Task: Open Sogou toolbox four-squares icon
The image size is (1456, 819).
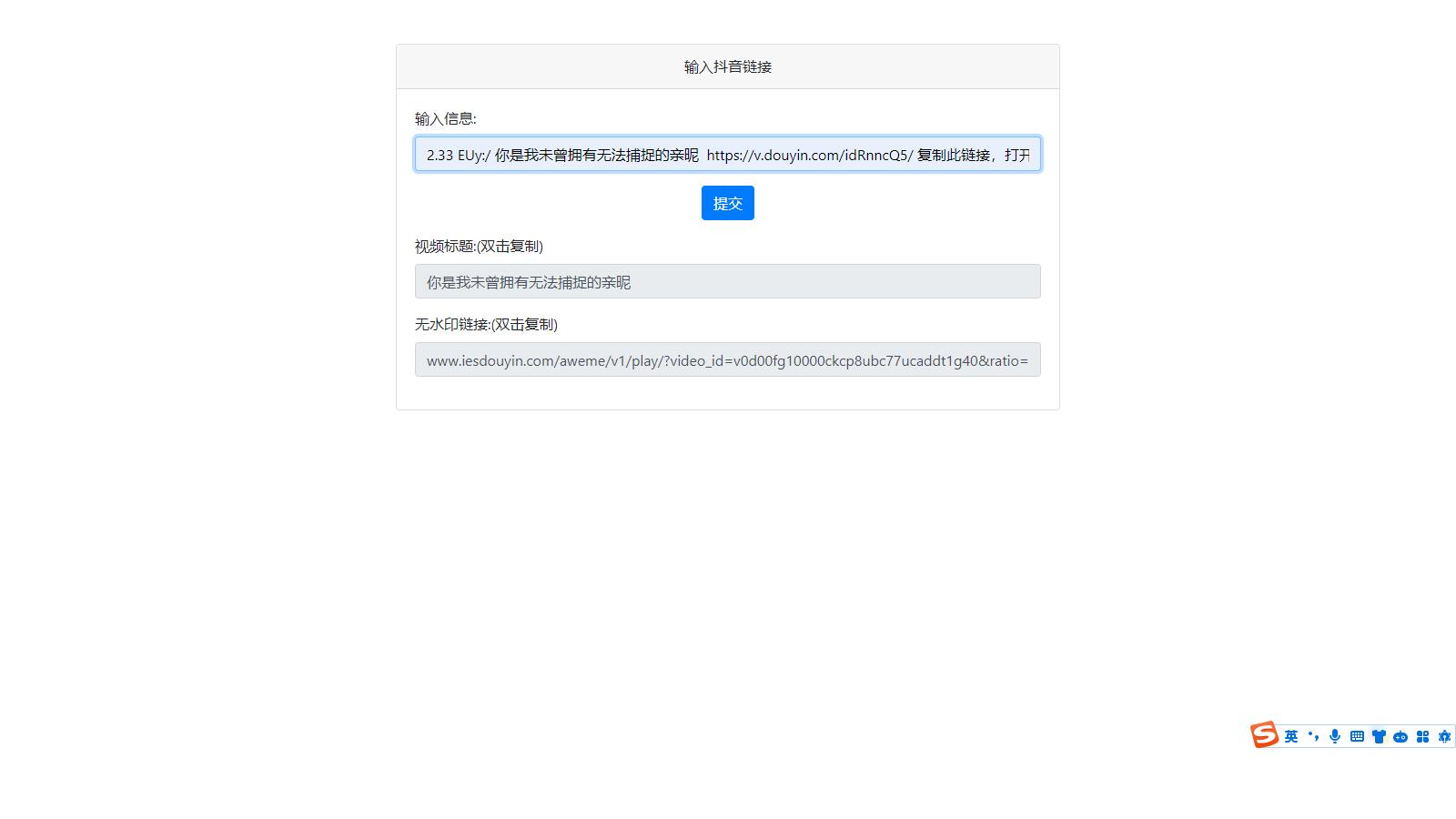Action: click(1422, 736)
